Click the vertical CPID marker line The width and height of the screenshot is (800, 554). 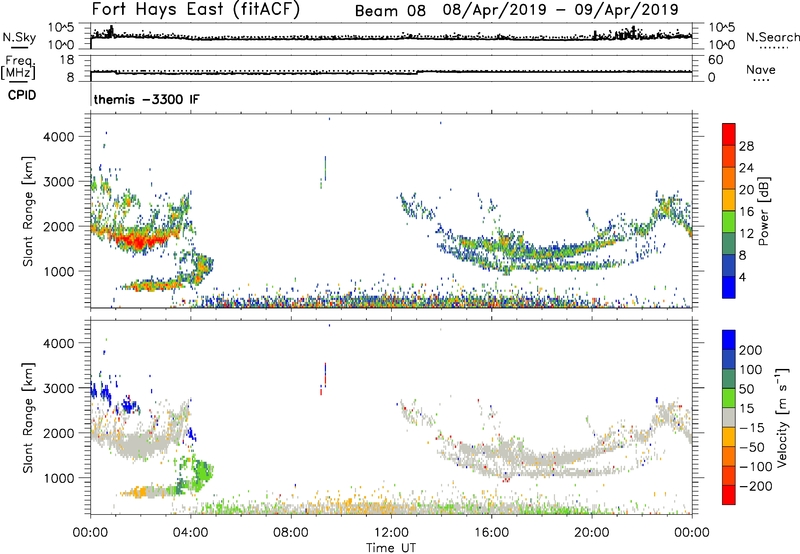(91, 95)
